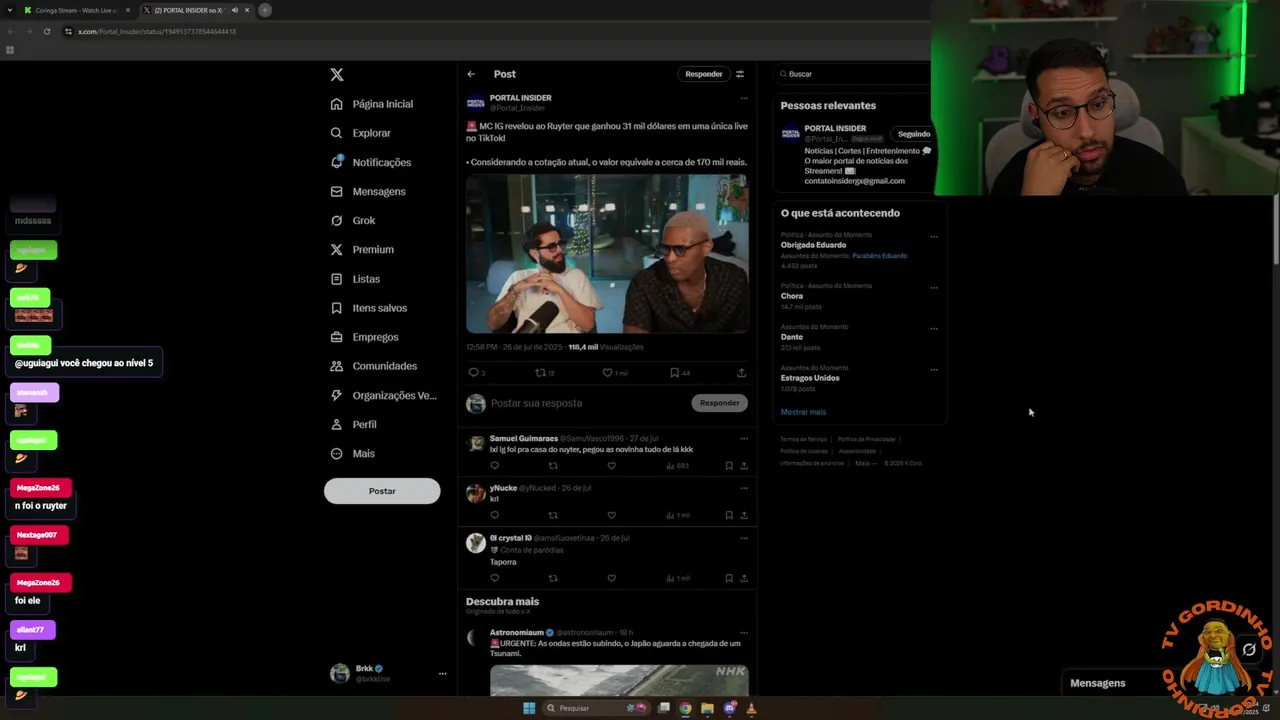Click the Empregos briefcase icon
Viewport: 1280px width, 720px height.
[x=337, y=337]
